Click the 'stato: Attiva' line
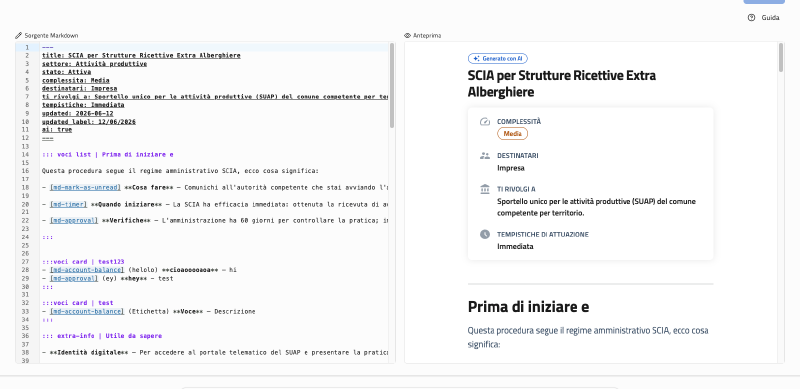Viewport: 800px width, 389px height. [66, 72]
